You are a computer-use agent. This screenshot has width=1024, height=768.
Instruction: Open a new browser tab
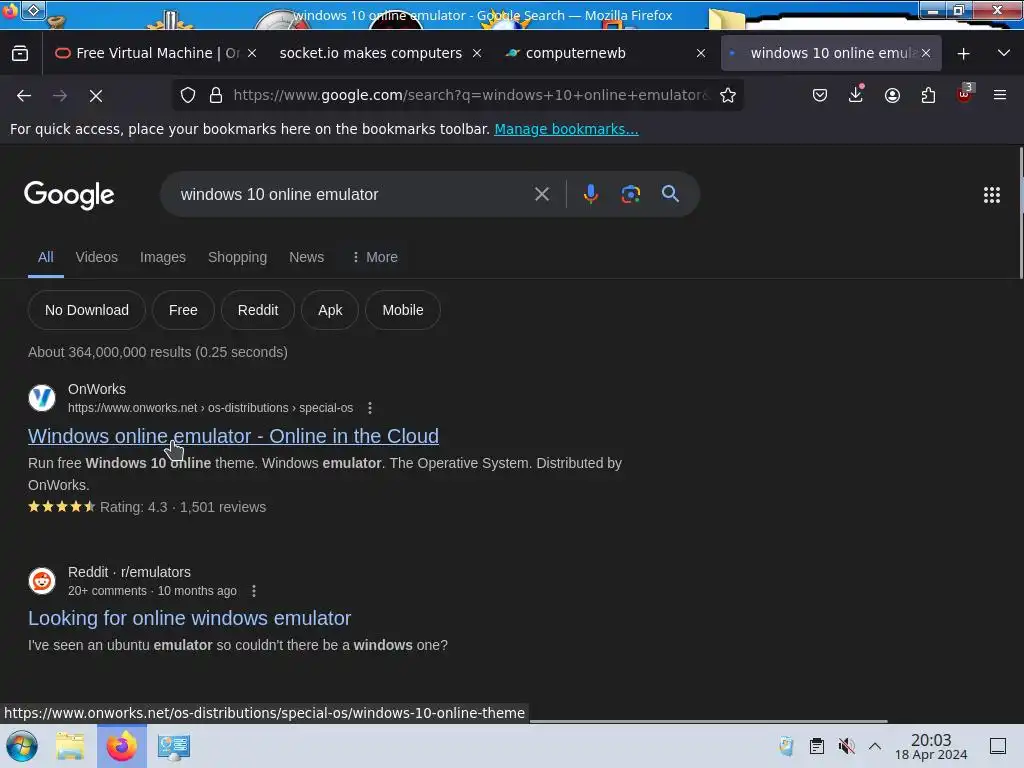963,54
